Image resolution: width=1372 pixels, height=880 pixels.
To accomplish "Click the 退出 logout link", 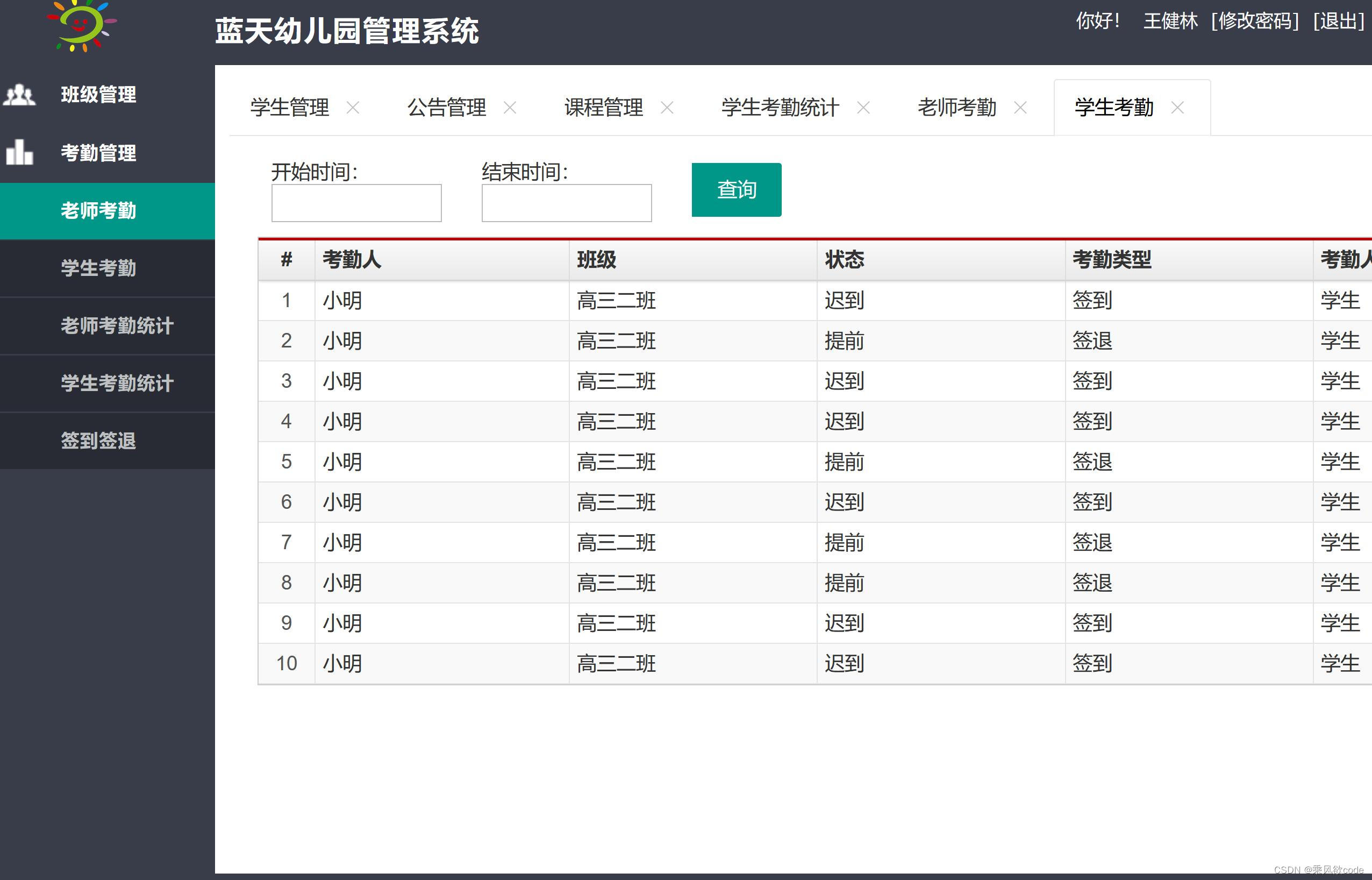I will point(1339,22).
